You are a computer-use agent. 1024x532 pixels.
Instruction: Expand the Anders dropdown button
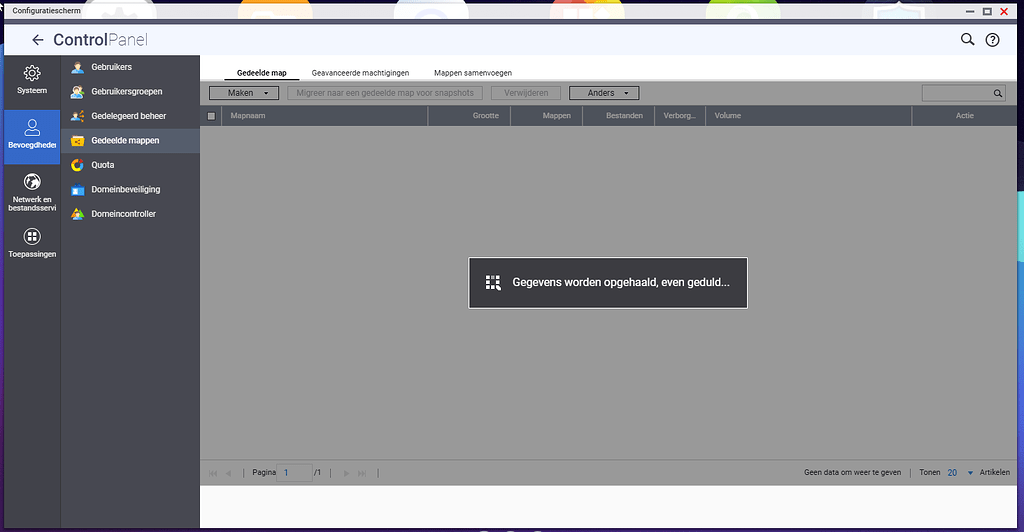click(x=604, y=93)
